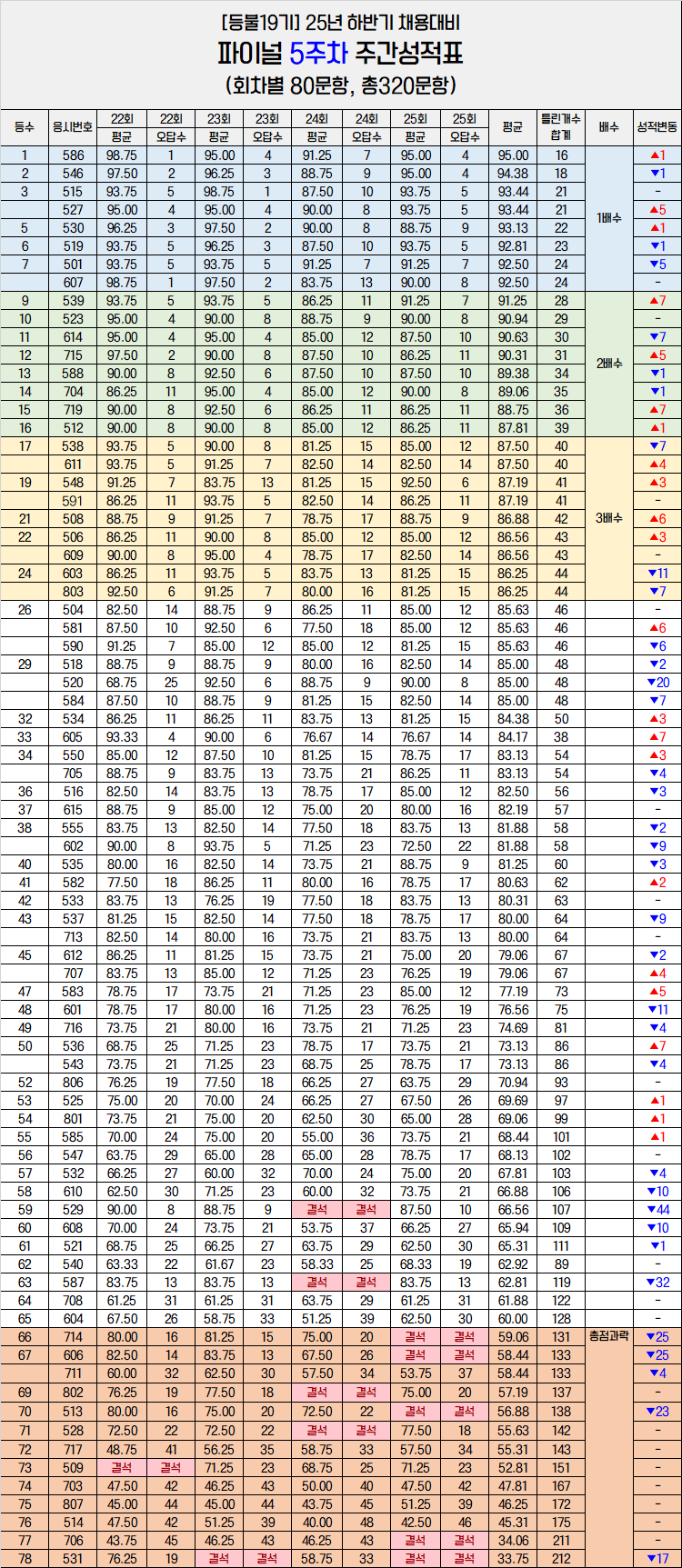Click the 등수 column header
This screenshot has height=1568, width=682.
25,127
